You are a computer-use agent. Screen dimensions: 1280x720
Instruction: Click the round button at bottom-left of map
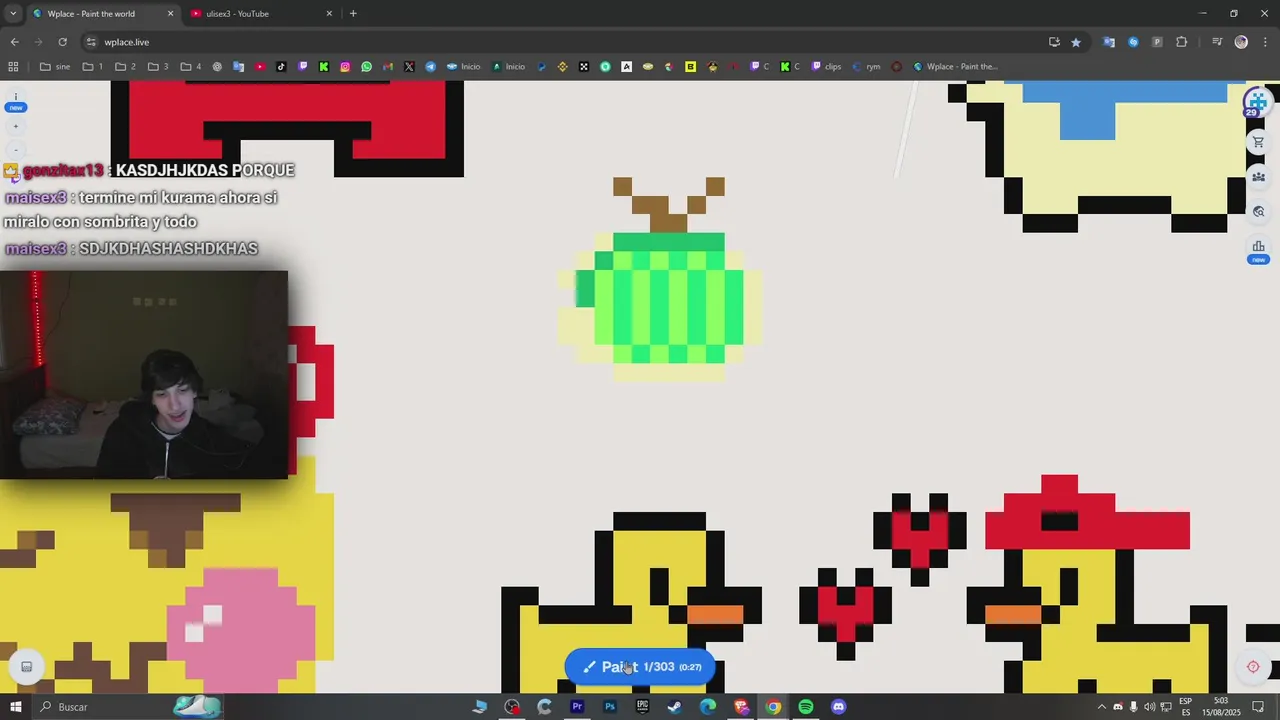click(x=27, y=667)
